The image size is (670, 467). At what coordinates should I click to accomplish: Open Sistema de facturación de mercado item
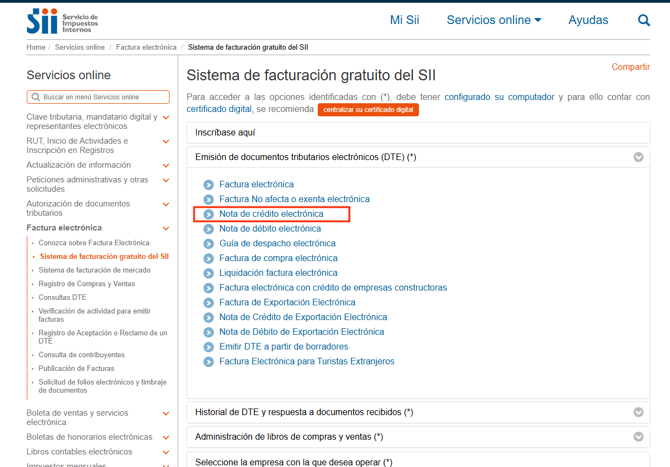click(94, 270)
